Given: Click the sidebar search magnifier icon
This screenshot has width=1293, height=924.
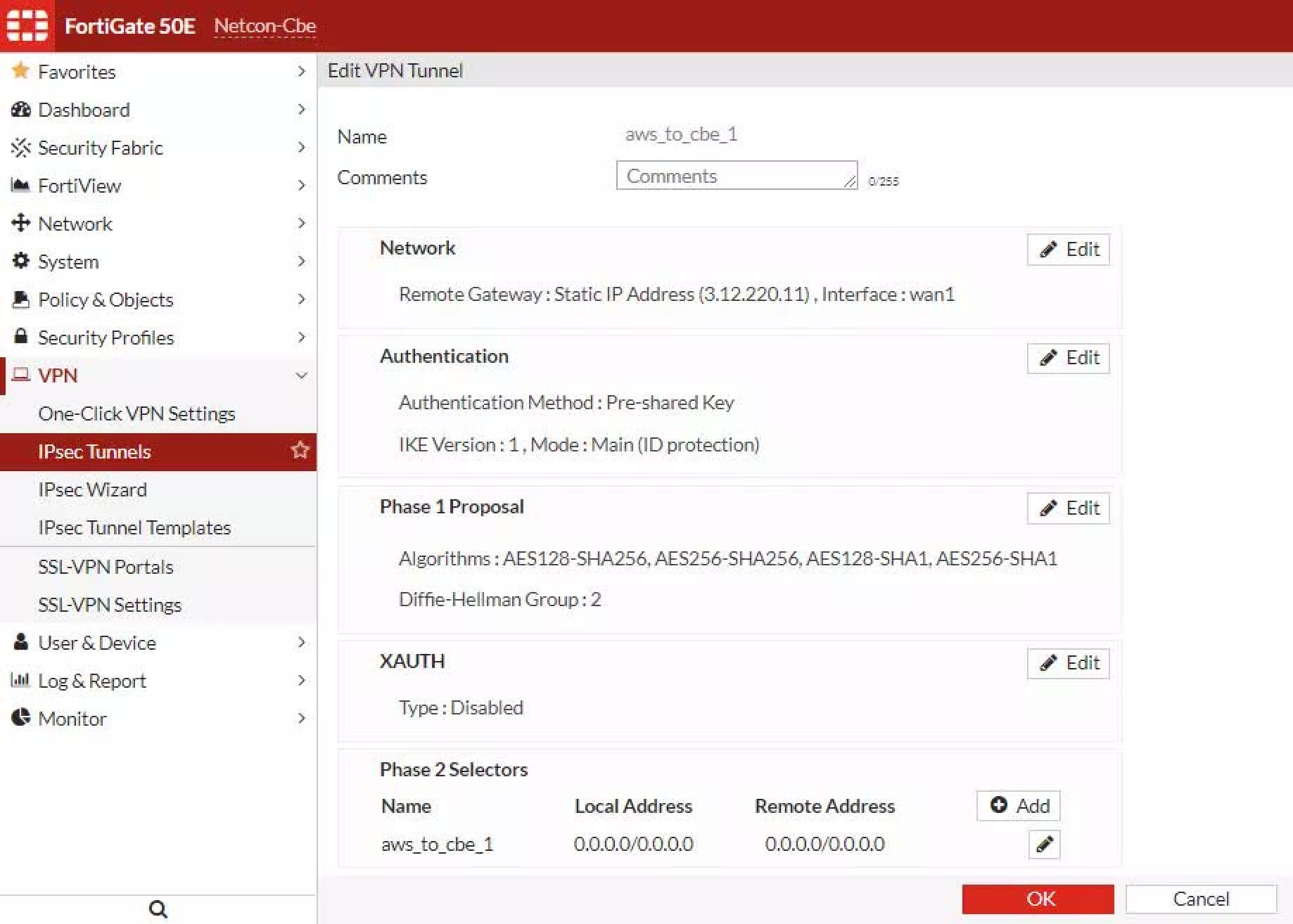Looking at the screenshot, I should pyautogui.click(x=158, y=909).
